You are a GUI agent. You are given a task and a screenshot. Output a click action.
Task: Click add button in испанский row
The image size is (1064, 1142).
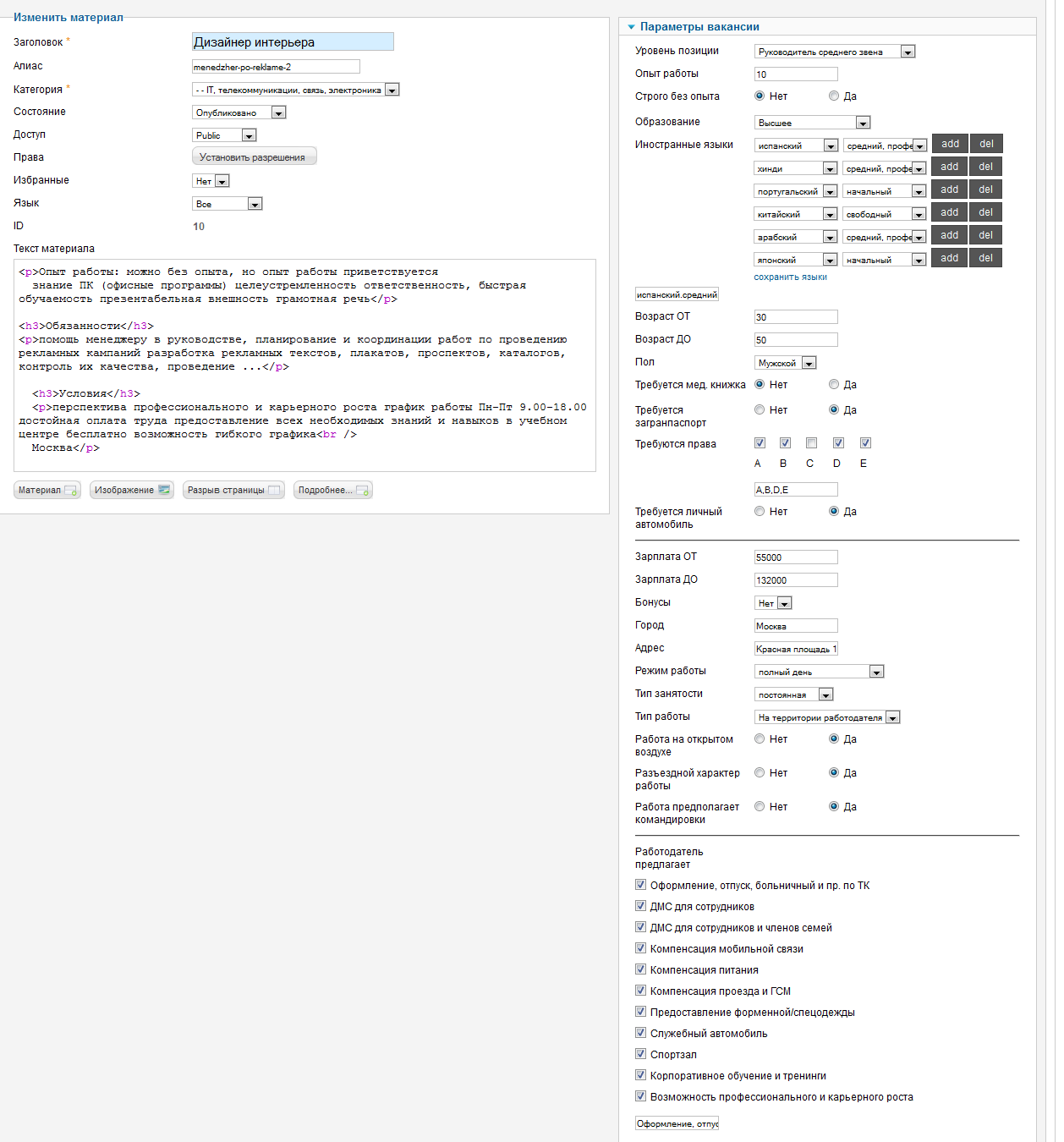(950, 144)
